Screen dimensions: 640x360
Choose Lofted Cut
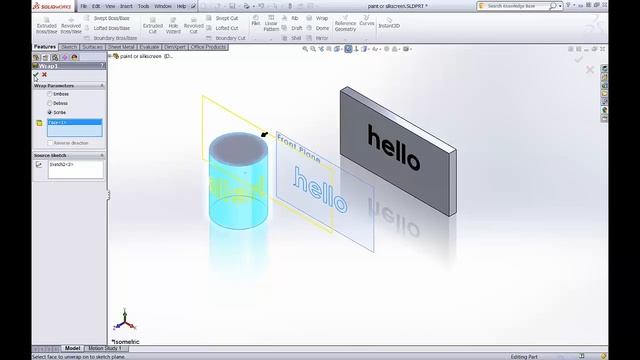click(222, 28)
